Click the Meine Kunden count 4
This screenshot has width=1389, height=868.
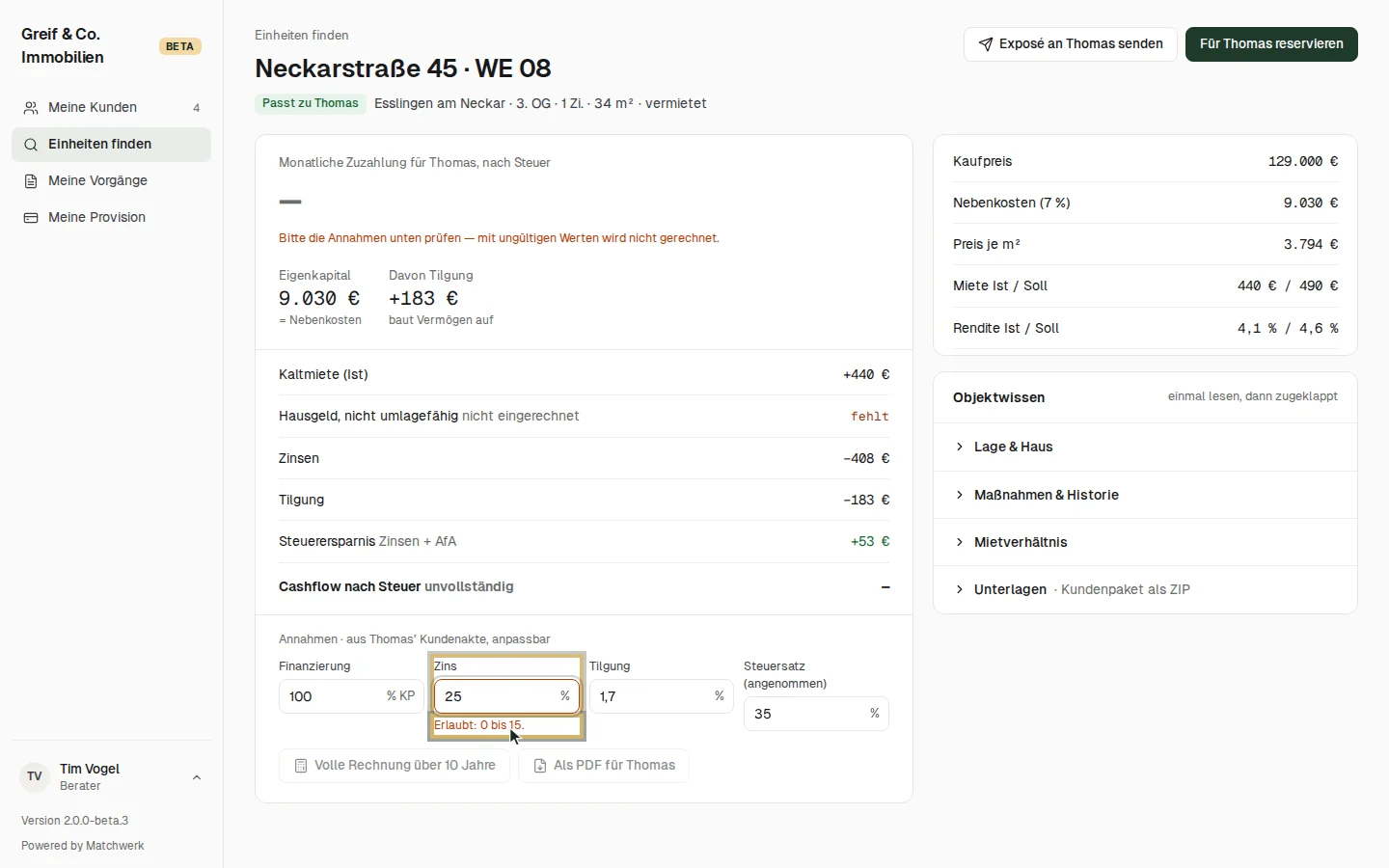197,108
